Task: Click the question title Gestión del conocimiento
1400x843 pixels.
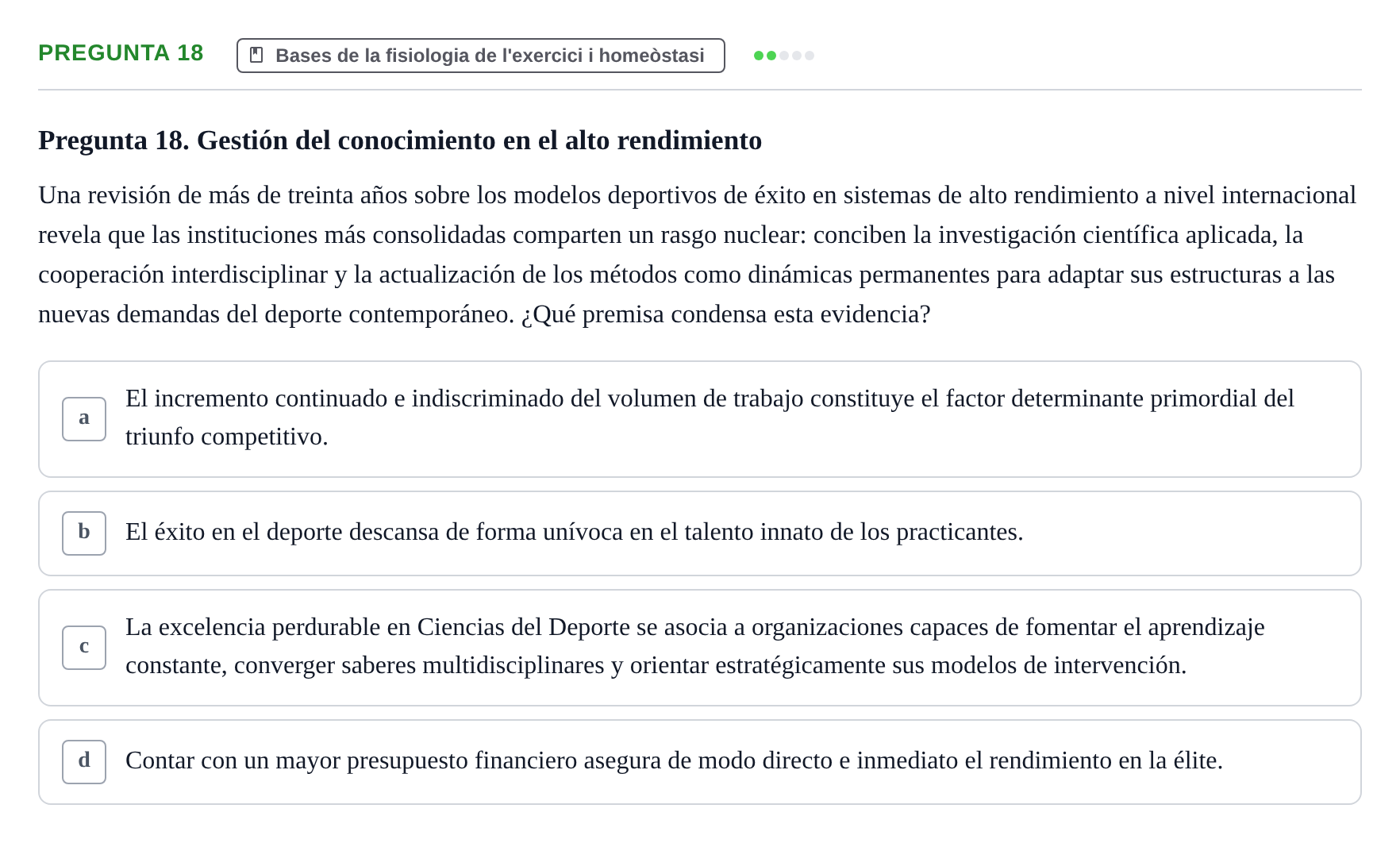Action: pos(400,140)
